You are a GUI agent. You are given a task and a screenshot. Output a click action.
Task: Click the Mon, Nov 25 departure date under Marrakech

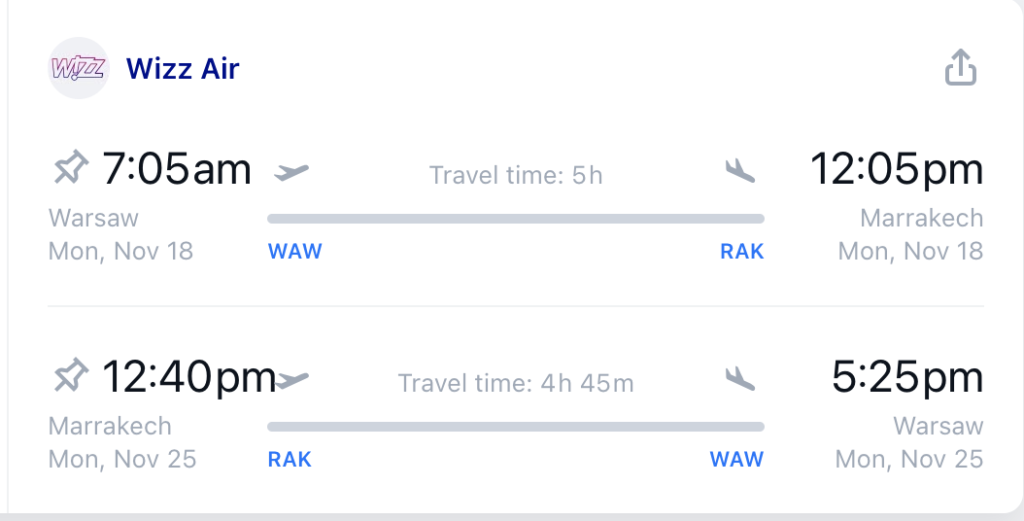pyautogui.click(x=122, y=460)
